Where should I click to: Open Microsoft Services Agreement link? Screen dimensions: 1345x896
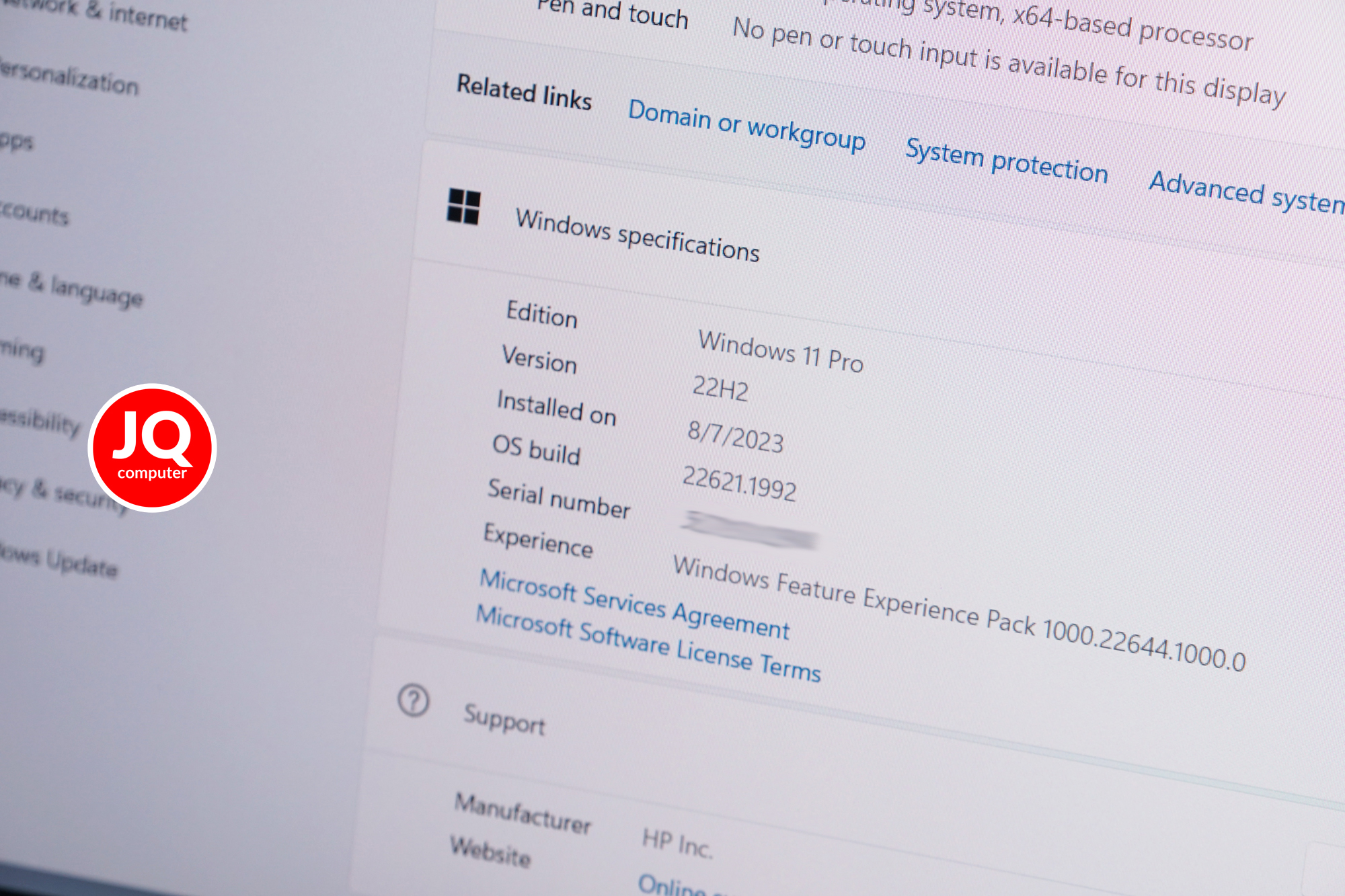tap(634, 604)
